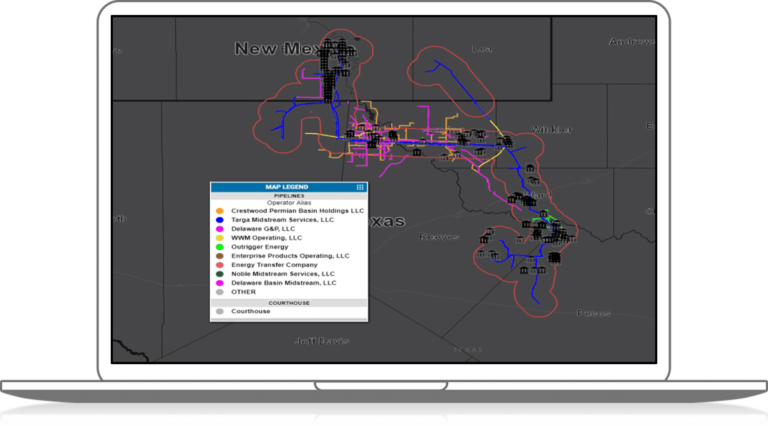Click the dark green Noble Midstream legend dot
This screenshot has height=426, width=768.
(219, 274)
